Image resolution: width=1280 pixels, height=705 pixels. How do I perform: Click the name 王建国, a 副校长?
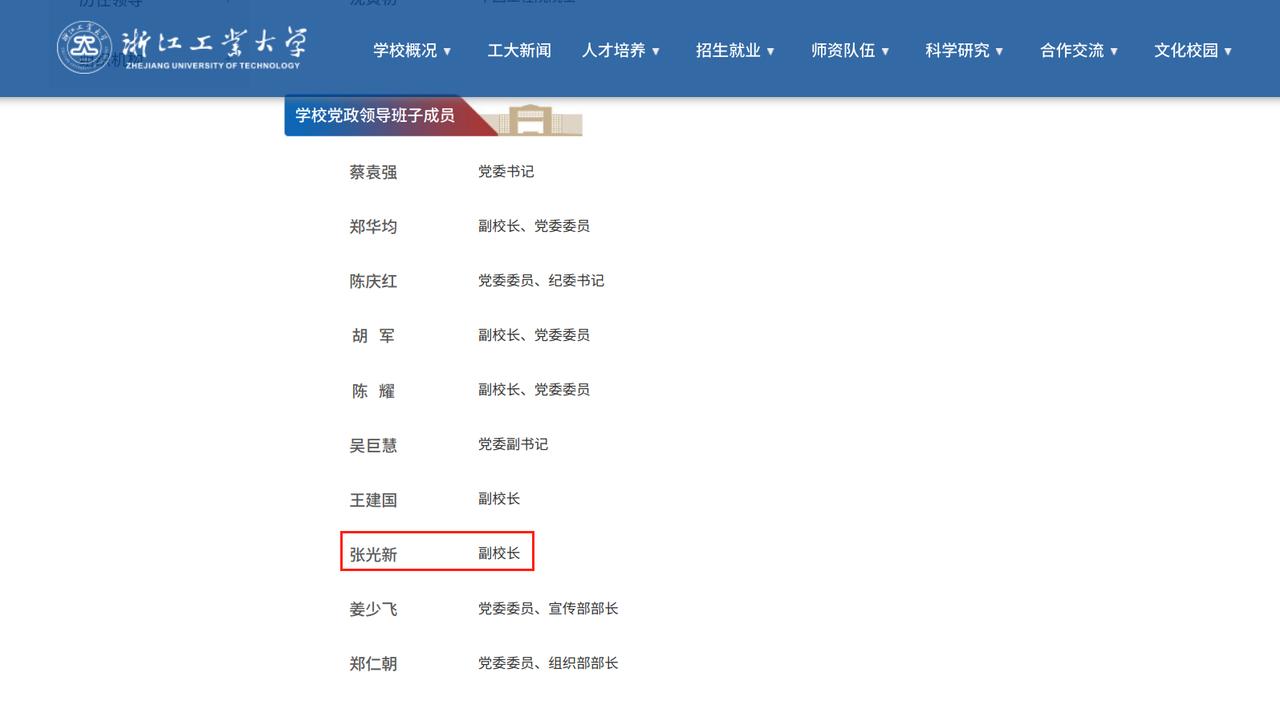tap(373, 498)
